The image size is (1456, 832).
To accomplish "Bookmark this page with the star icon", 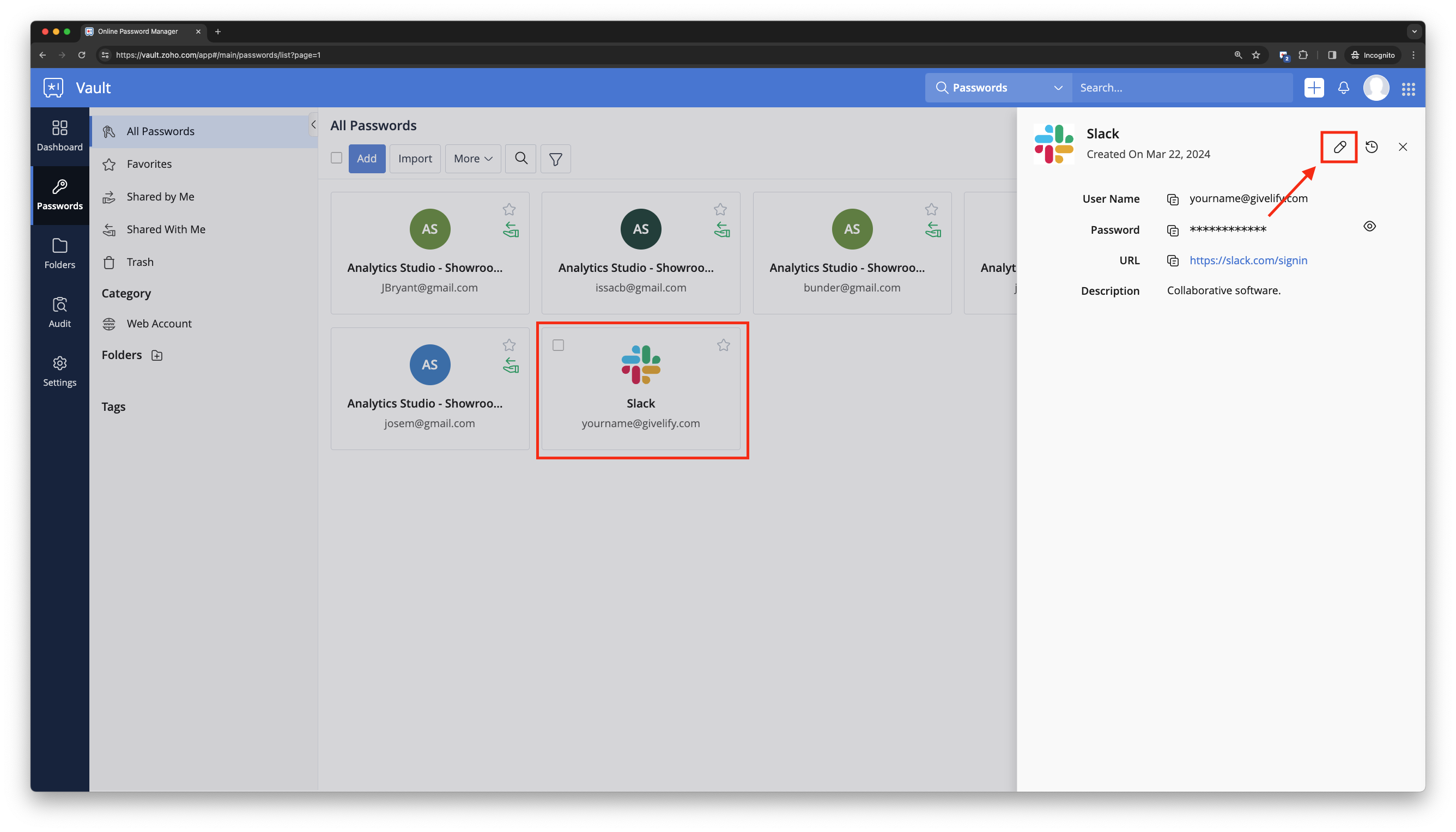I will coord(1255,55).
